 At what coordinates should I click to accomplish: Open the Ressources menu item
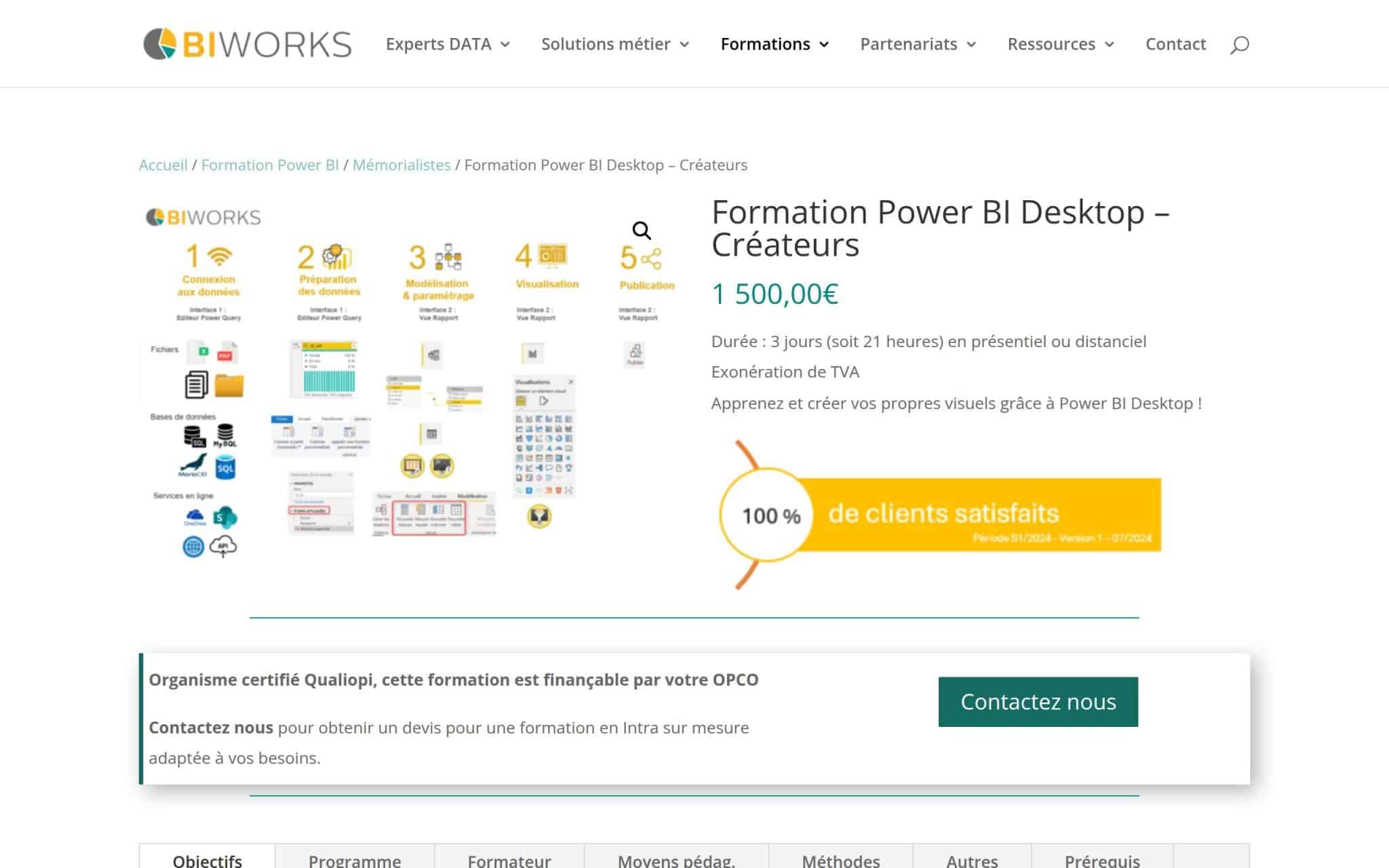pyautogui.click(x=1051, y=44)
